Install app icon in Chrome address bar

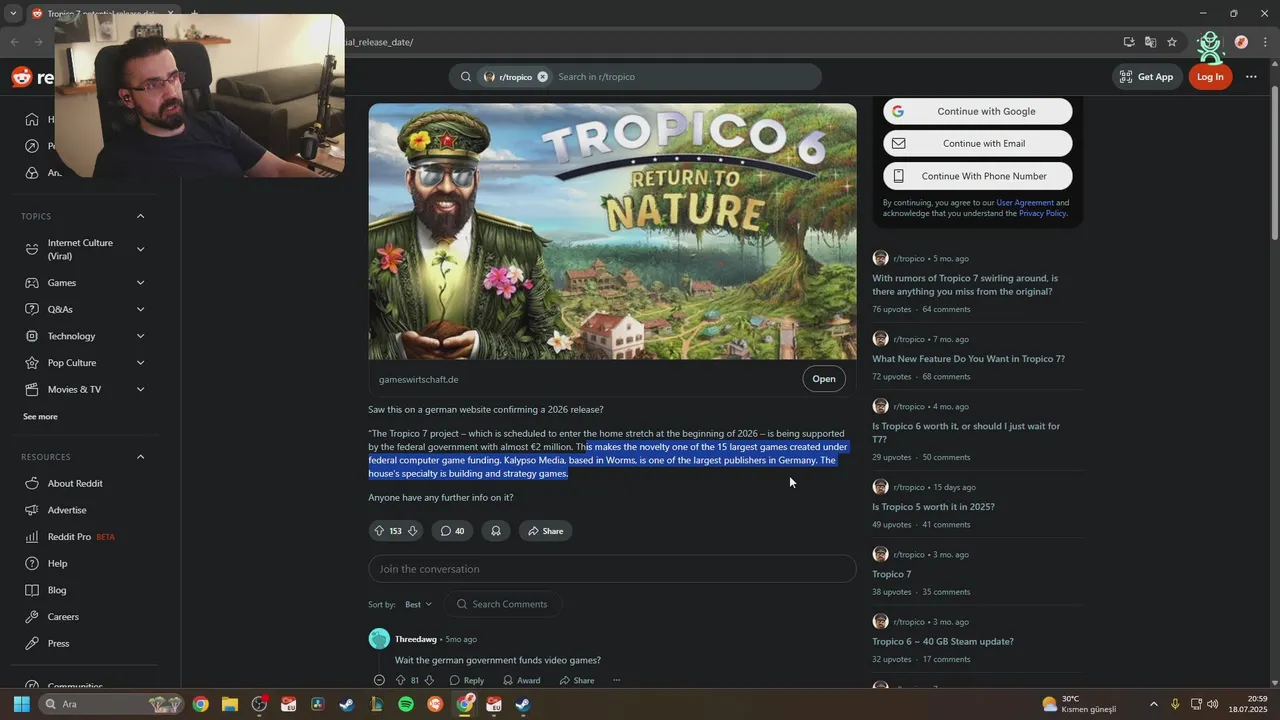[1129, 42]
